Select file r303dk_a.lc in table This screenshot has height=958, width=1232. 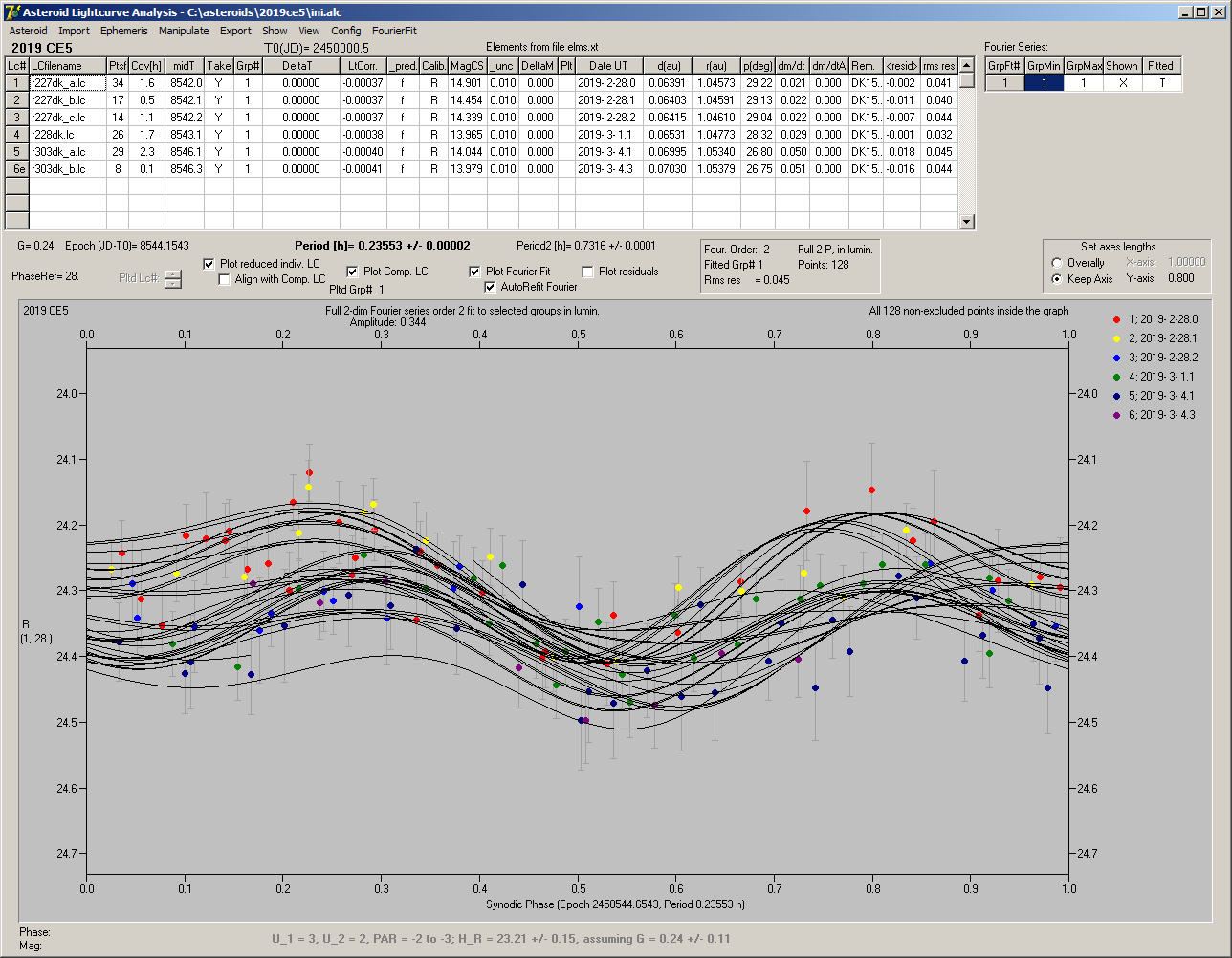[68, 152]
